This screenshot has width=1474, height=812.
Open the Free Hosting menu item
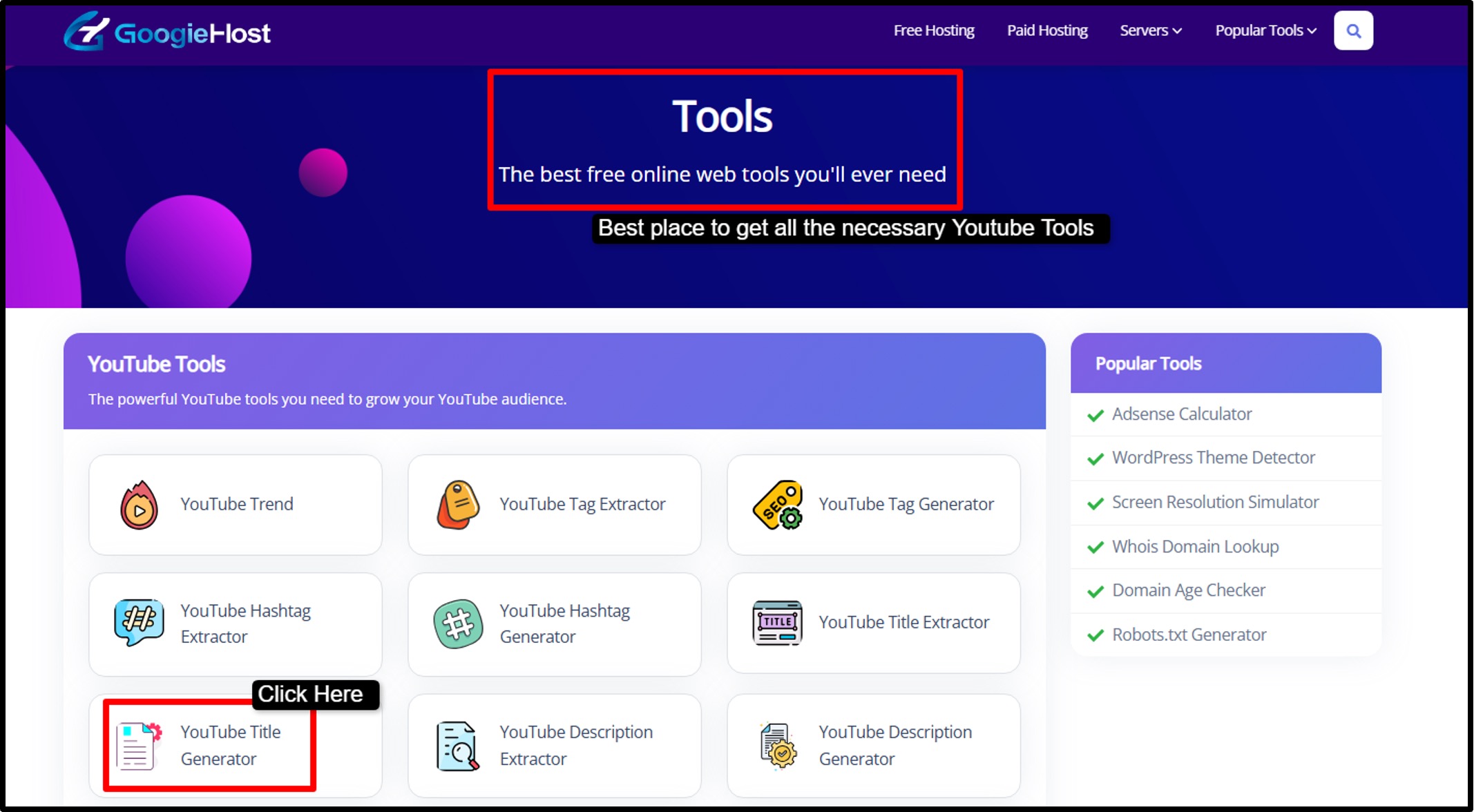934,30
